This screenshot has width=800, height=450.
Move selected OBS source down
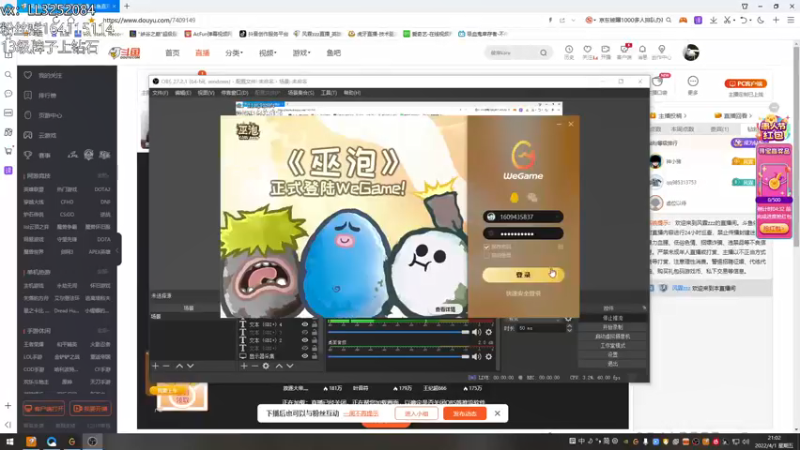point(290,366)
